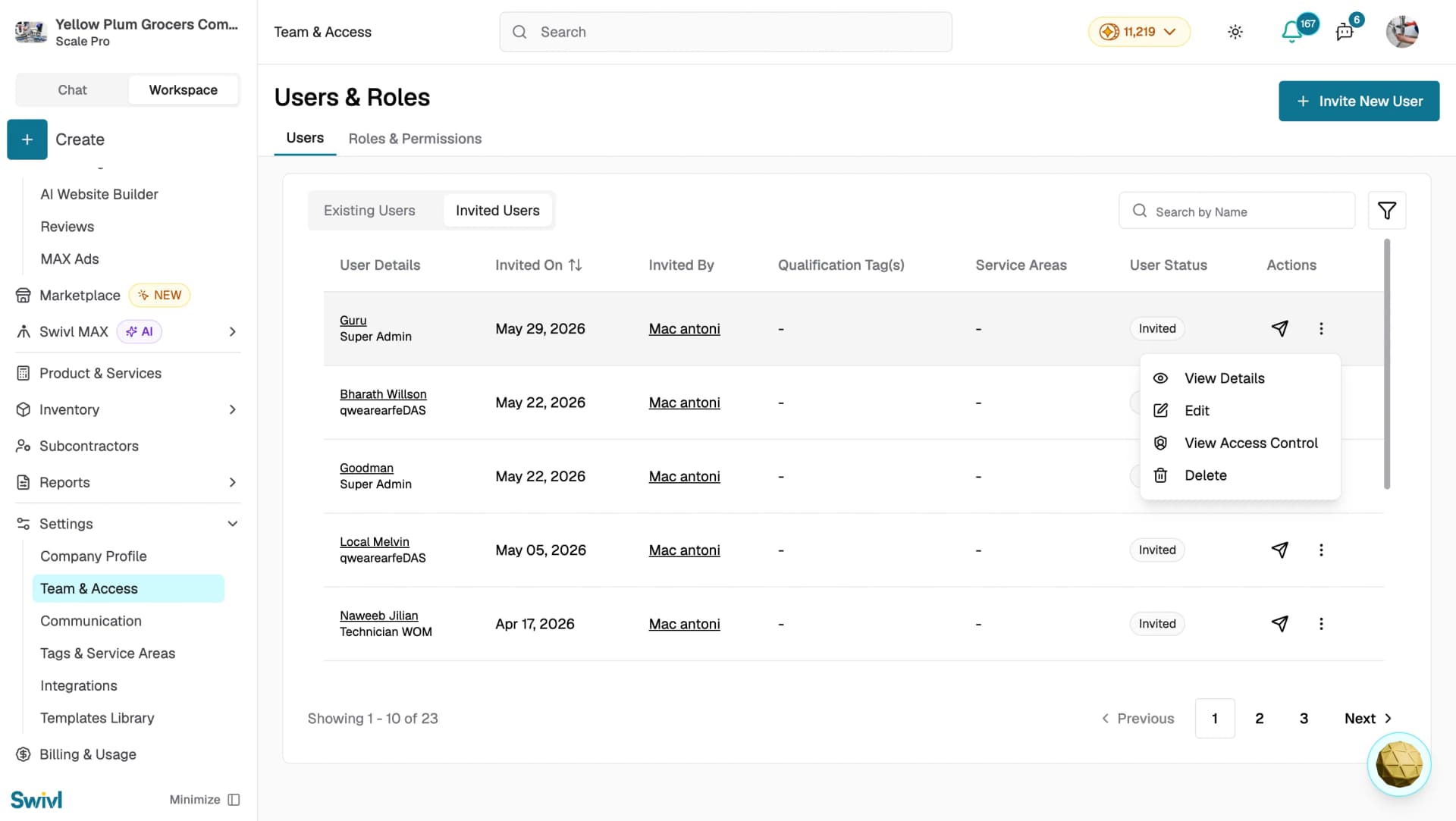
Task: Collapse Settings section chevron
Action: [x=233, y=524]
